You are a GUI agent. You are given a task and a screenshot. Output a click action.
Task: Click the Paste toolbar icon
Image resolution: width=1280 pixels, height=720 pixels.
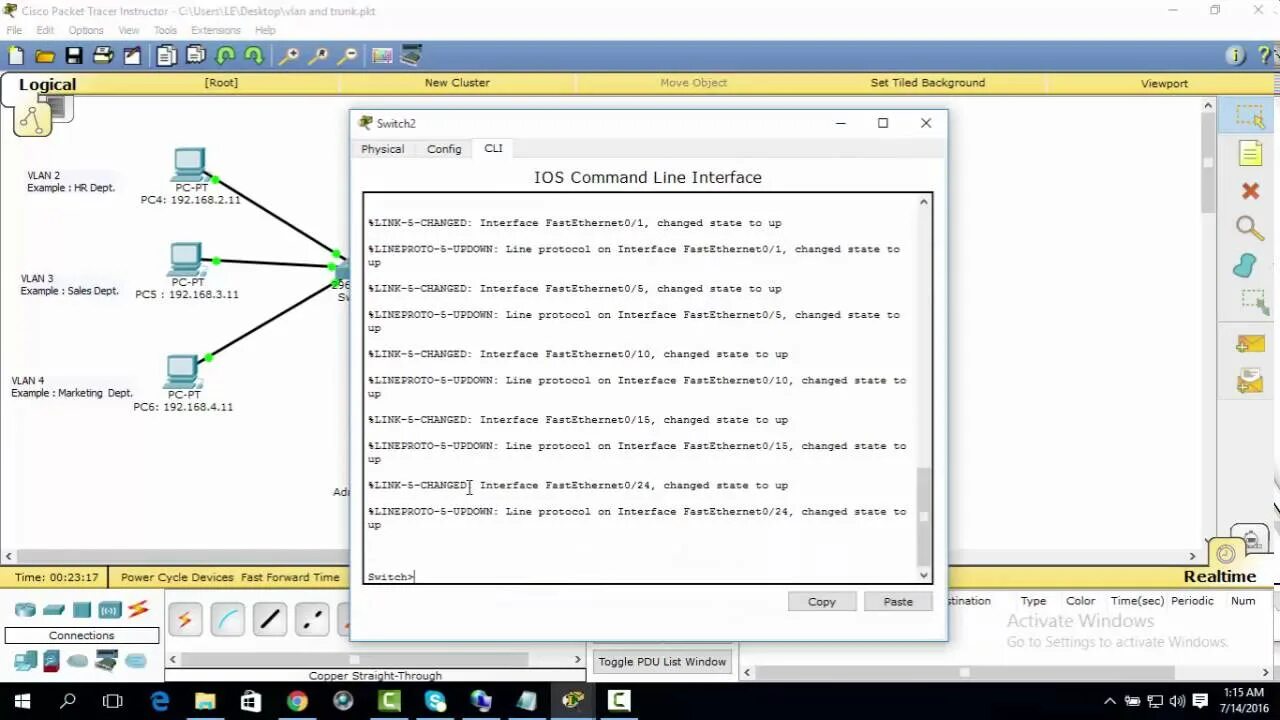coord(196,56)
